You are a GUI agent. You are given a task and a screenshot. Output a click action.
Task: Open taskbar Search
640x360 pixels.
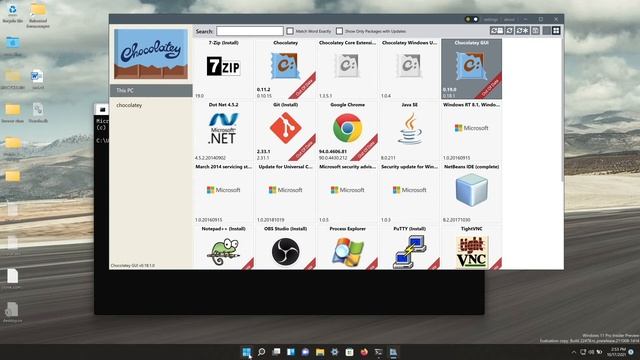pos(262,352)
